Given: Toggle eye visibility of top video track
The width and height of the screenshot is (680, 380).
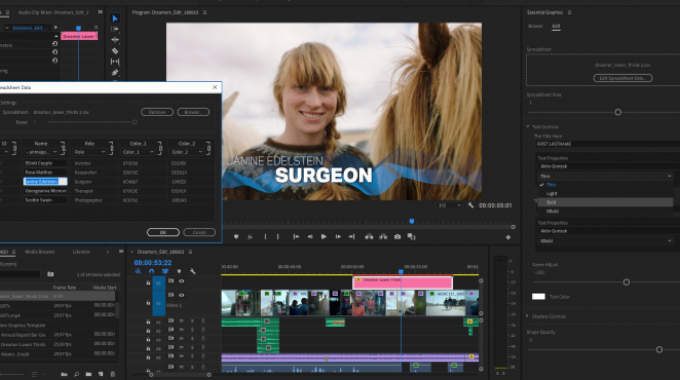Looking at the screenshot, I should (x=181, y=281).
